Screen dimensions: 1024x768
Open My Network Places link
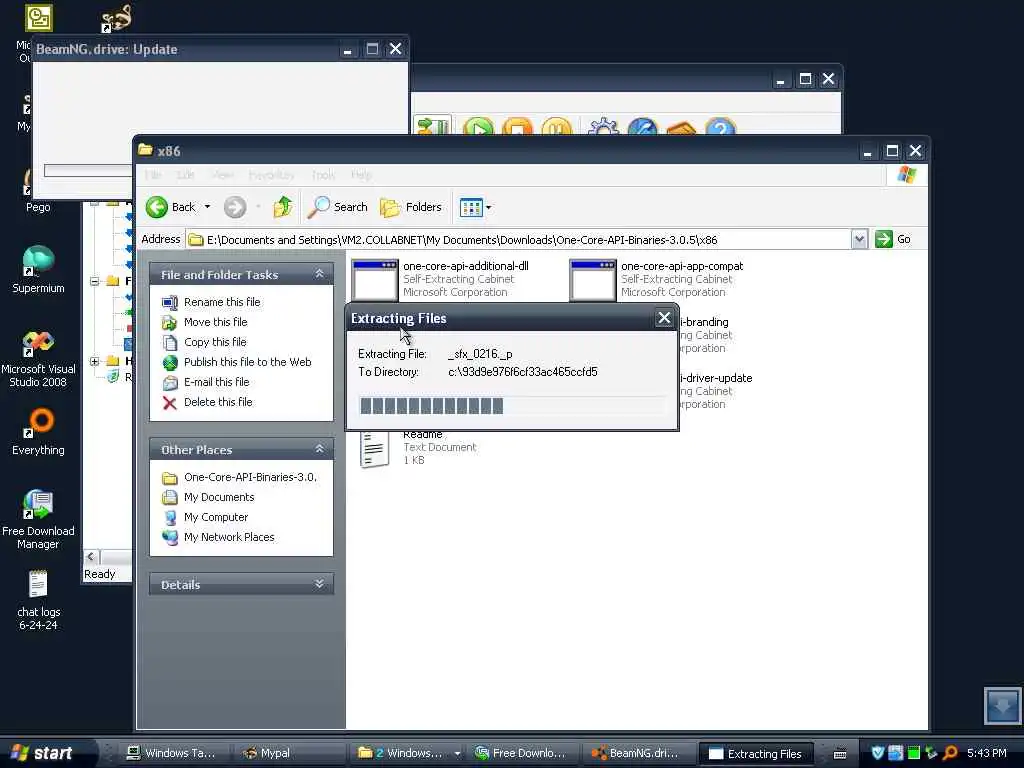click(x=229, y=537)
